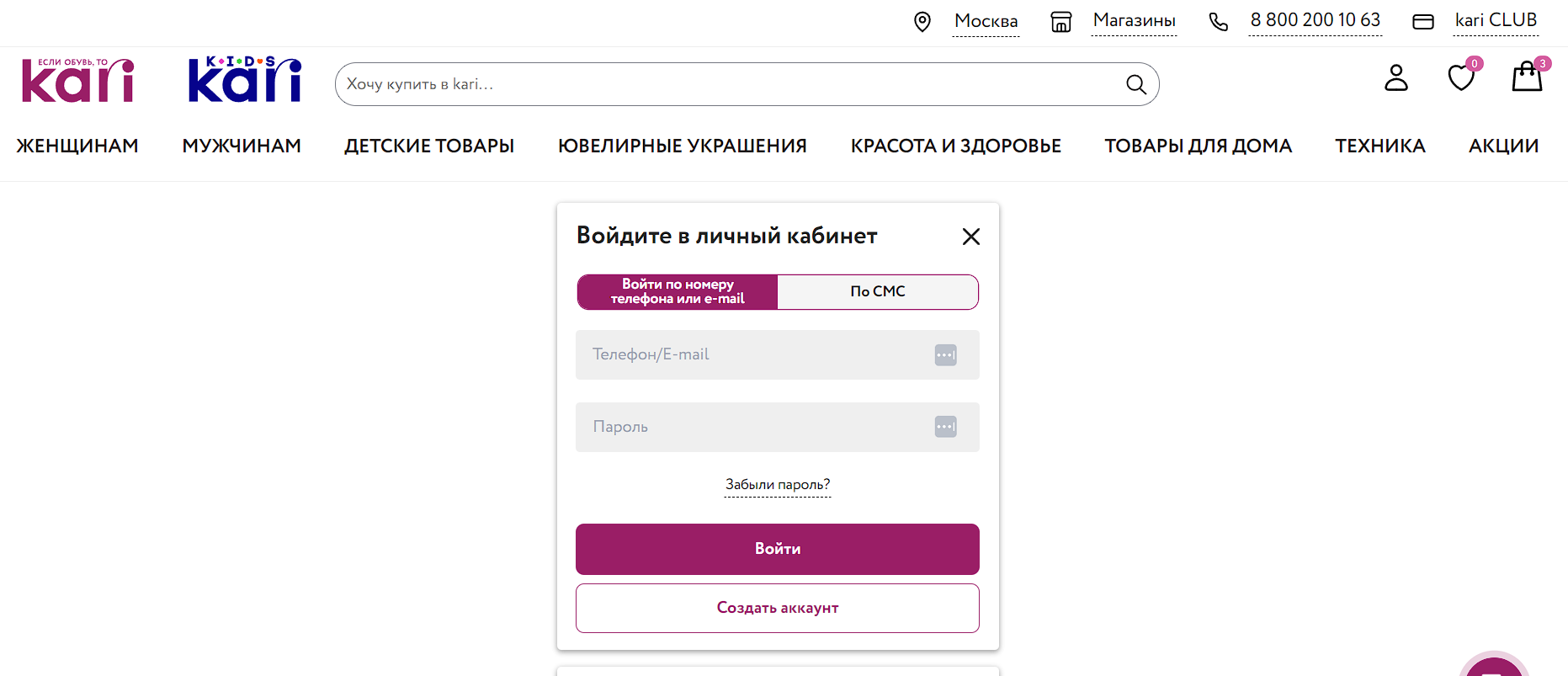
Task: Click the password manager icon in Телефон/E-mail field
Action: coord(945,355)
